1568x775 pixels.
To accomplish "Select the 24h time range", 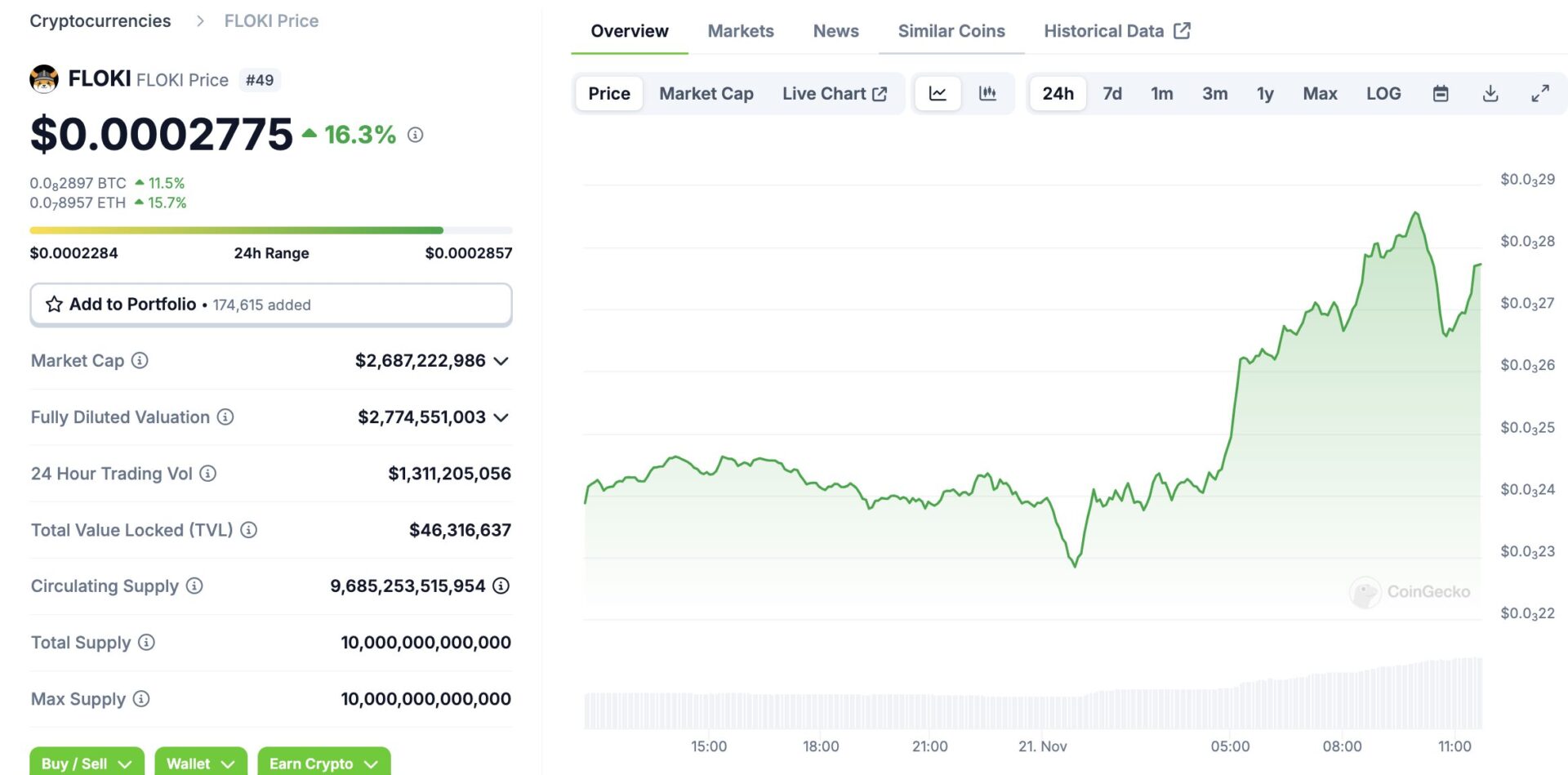I will (x=1058, y=94).
